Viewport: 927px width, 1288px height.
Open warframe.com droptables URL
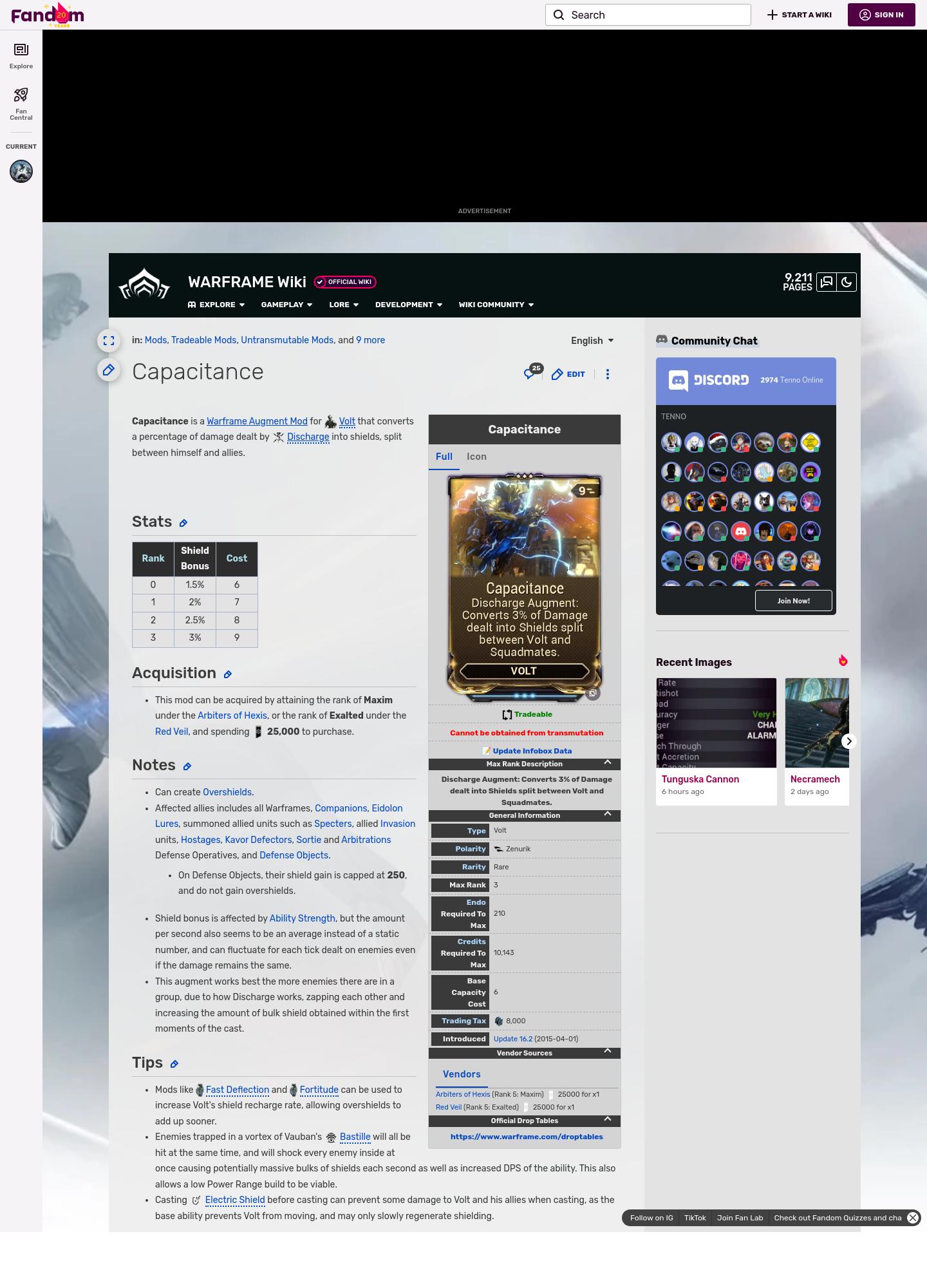click(x=527, y=1137)
